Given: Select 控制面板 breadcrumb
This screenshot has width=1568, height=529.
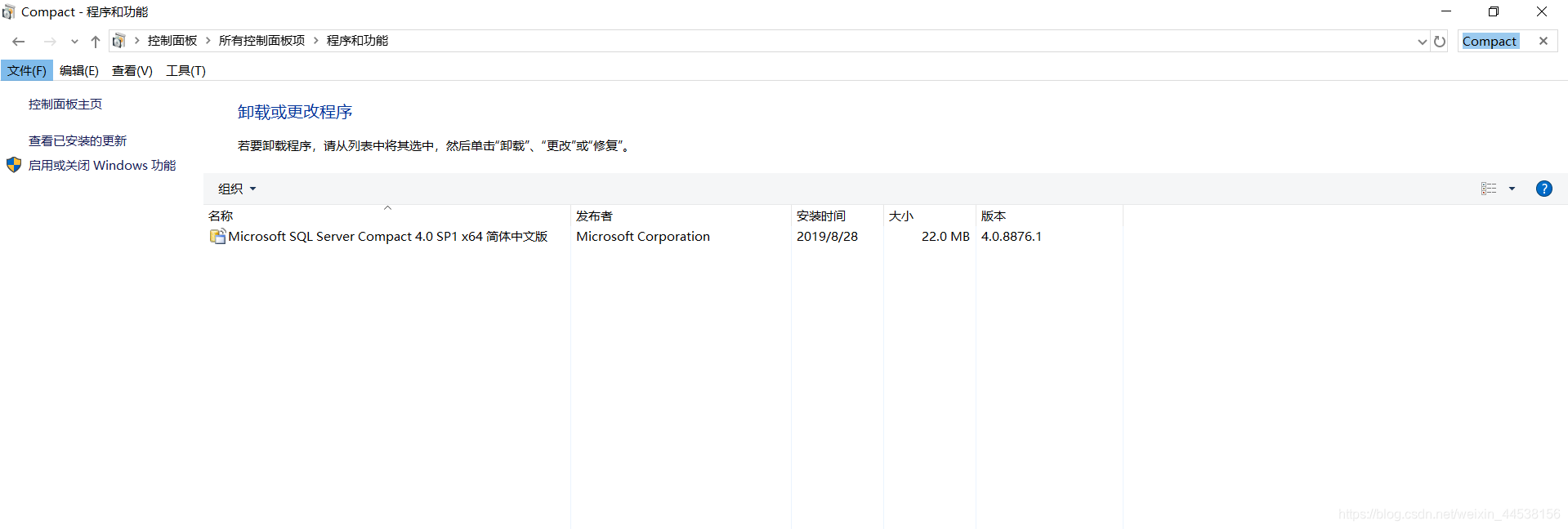Looking at the screenshot, I should pos(172,41).
